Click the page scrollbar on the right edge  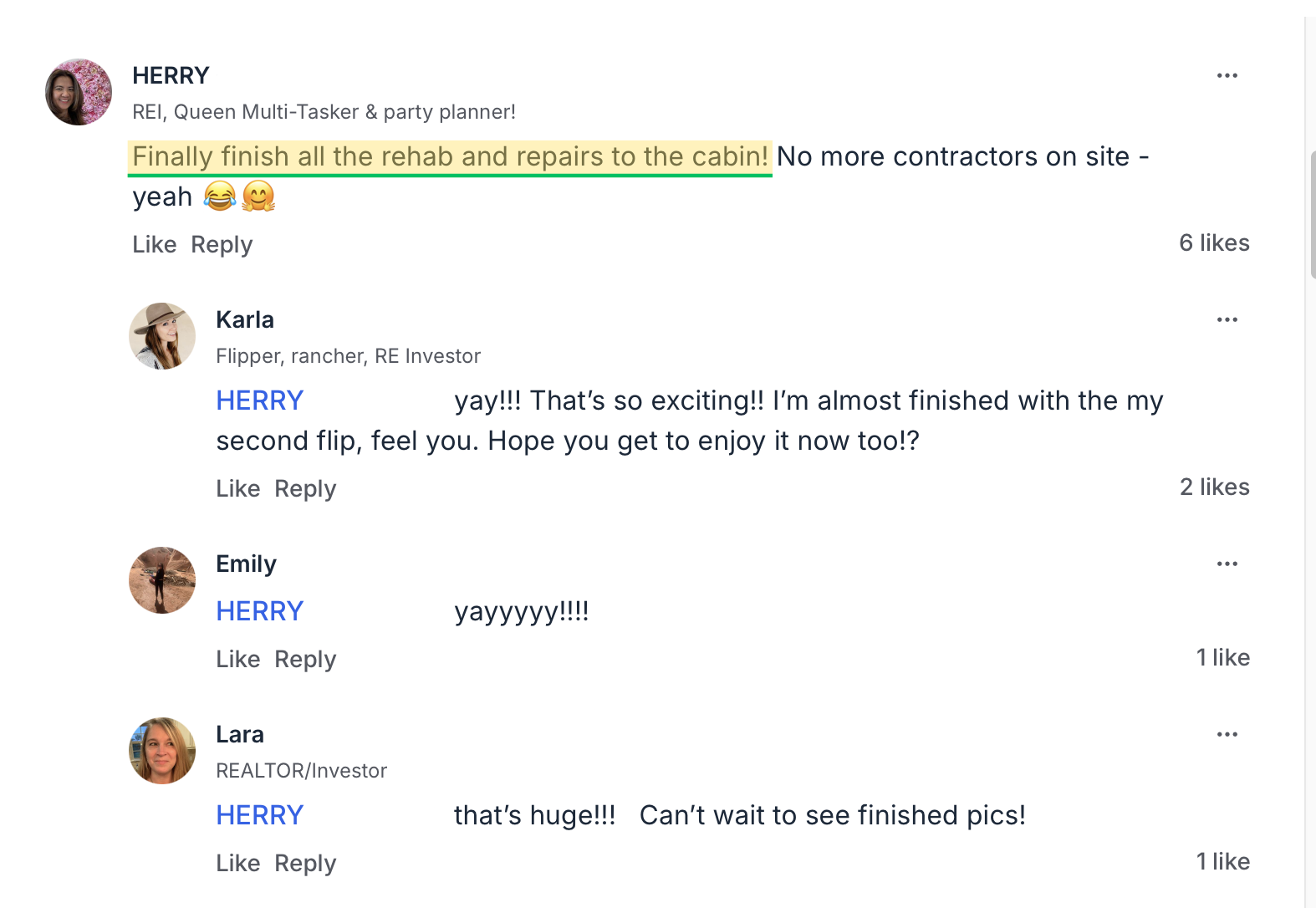point(1311,214)
